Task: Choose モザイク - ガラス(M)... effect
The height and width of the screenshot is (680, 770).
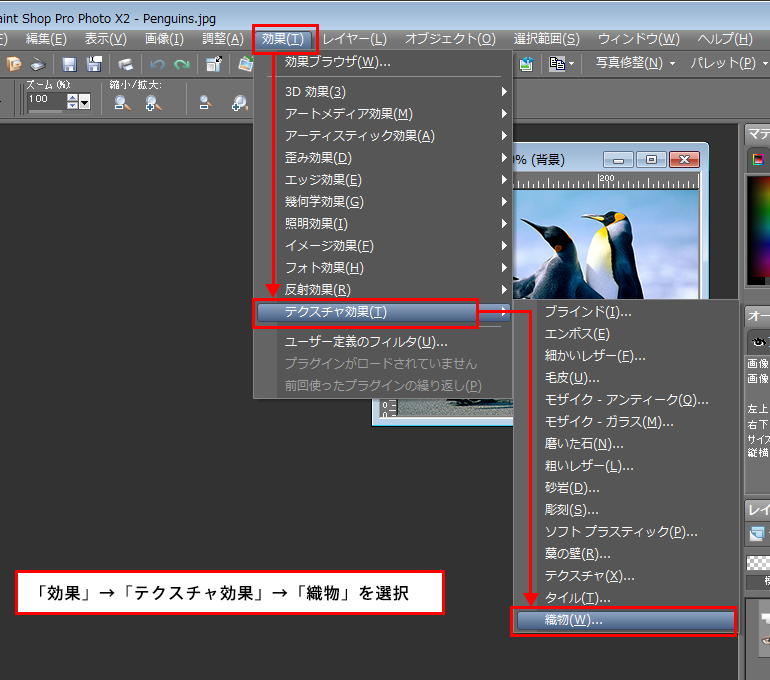Action: (x=626, y=422)
